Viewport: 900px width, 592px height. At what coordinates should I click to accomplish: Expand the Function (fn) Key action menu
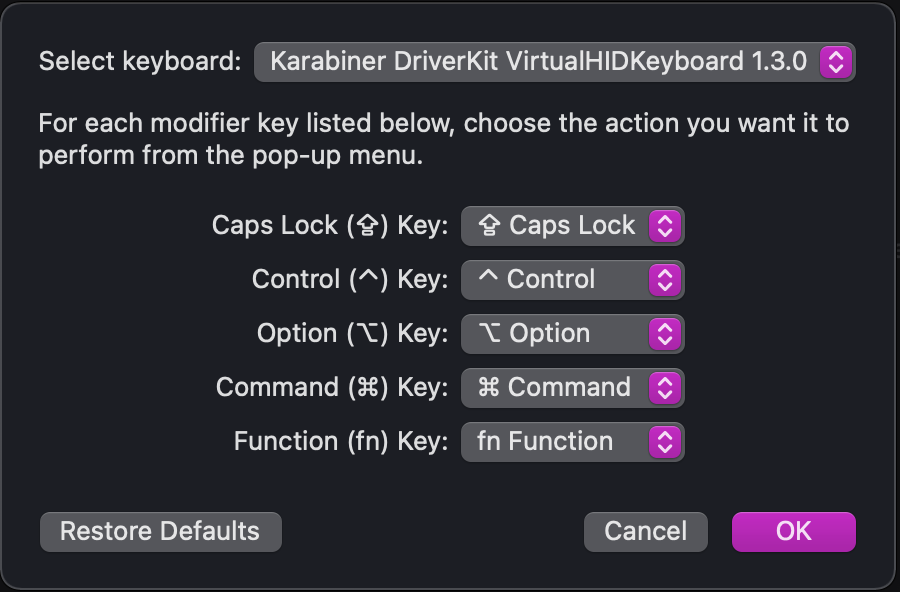560,442
